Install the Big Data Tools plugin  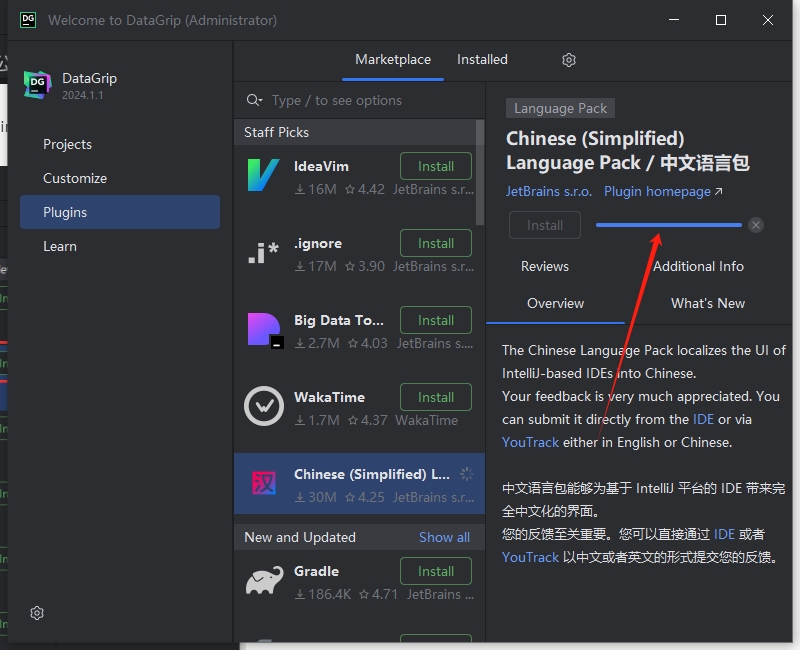[436, 320]
